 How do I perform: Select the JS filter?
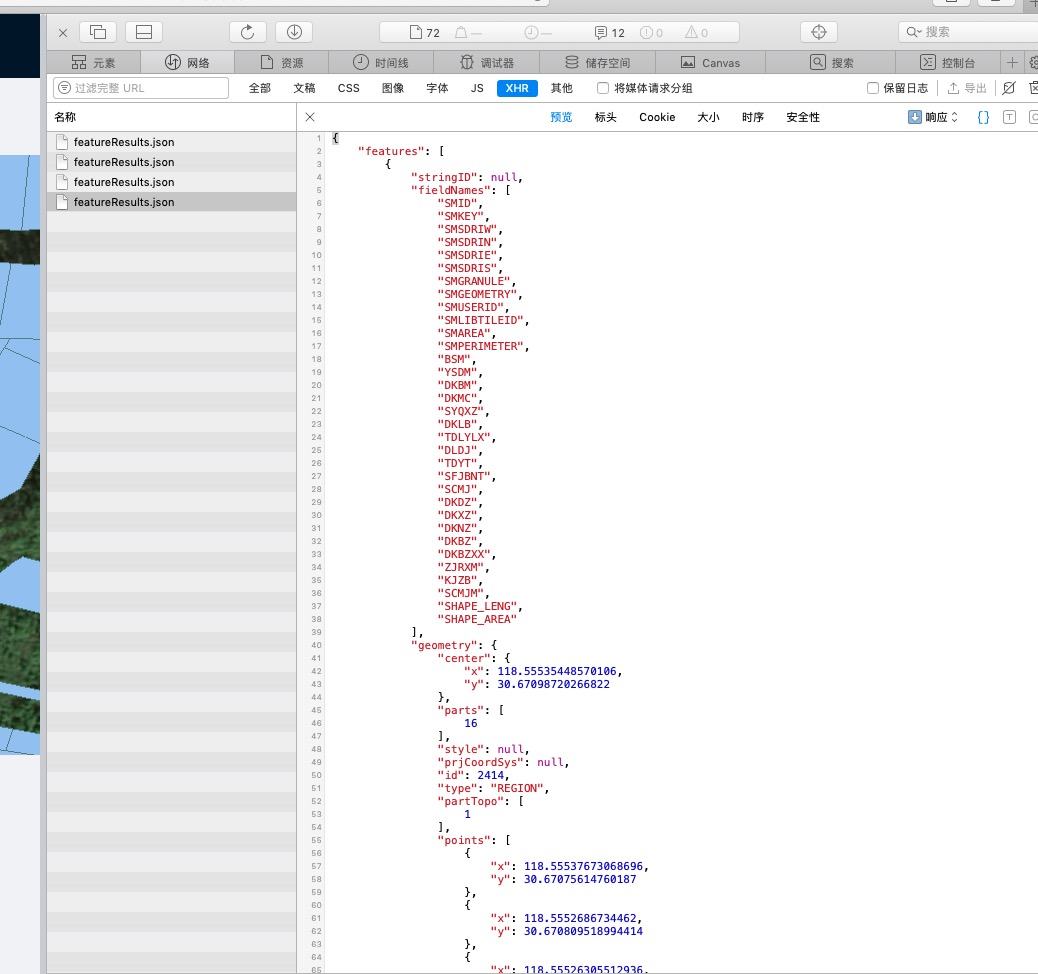[477, 88]
